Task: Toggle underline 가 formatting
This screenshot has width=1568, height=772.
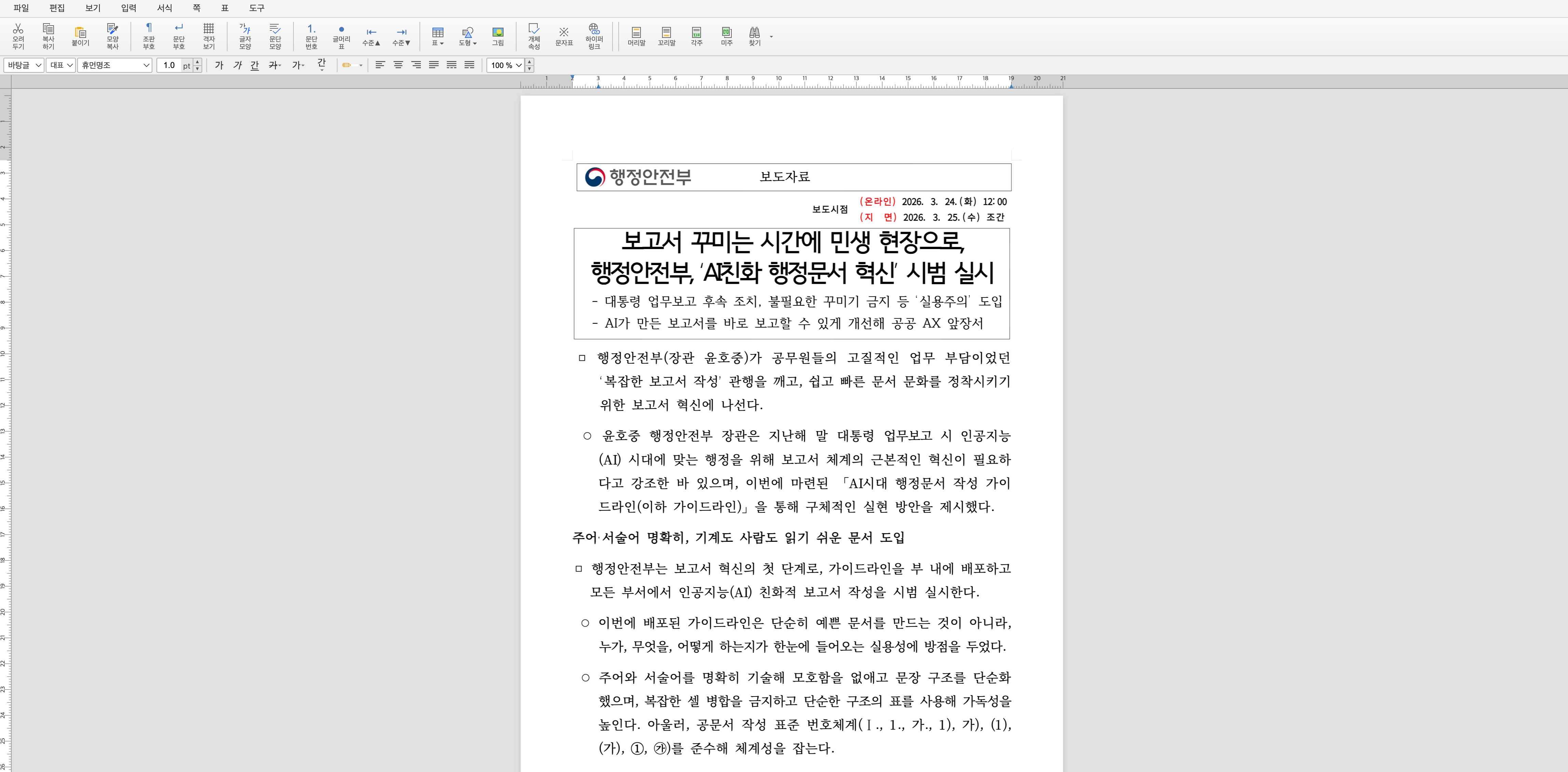Action: [x=255, y=65]
